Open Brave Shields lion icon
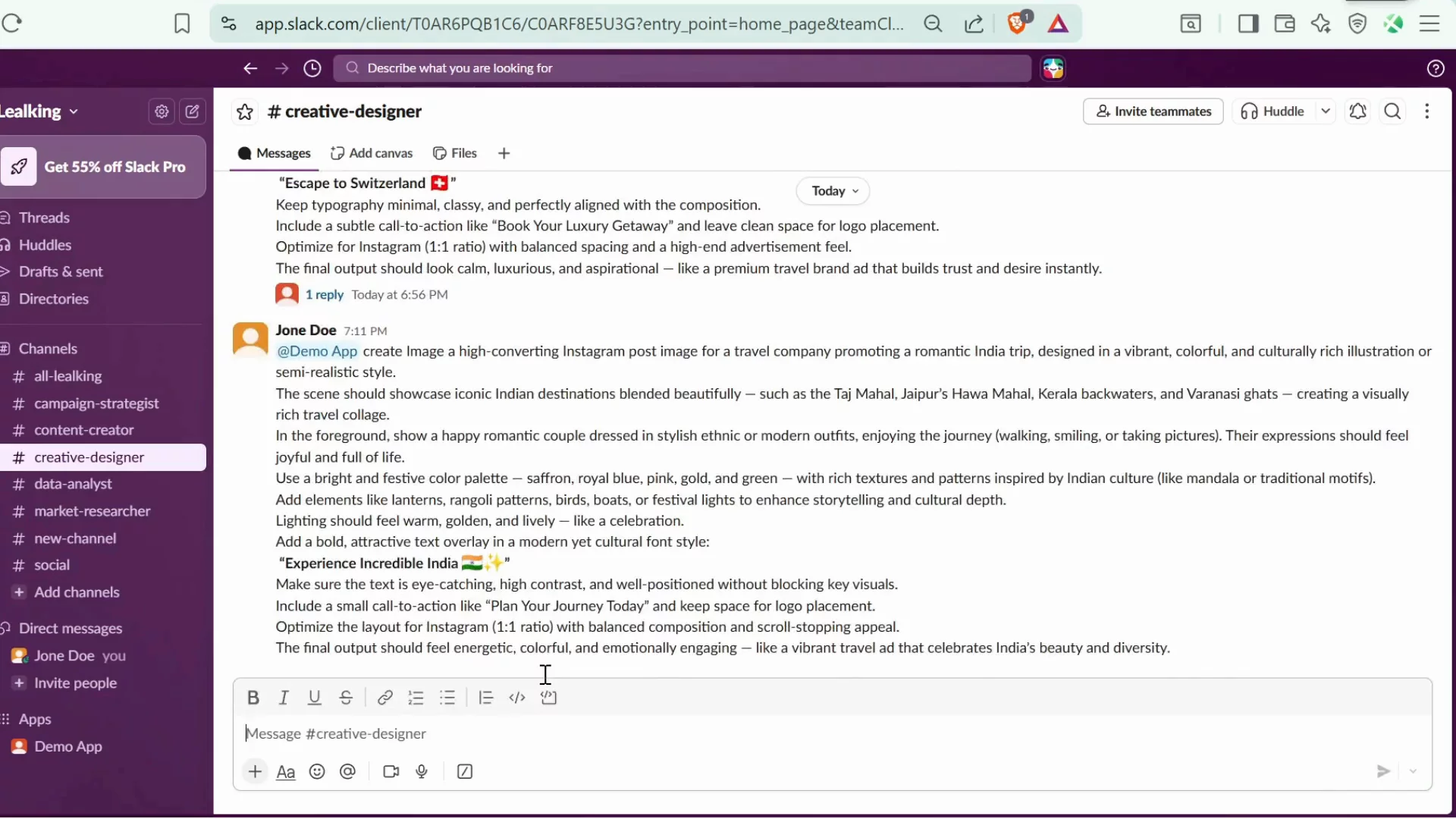Screen dimensions: 1456x819 pos(1017,24)
